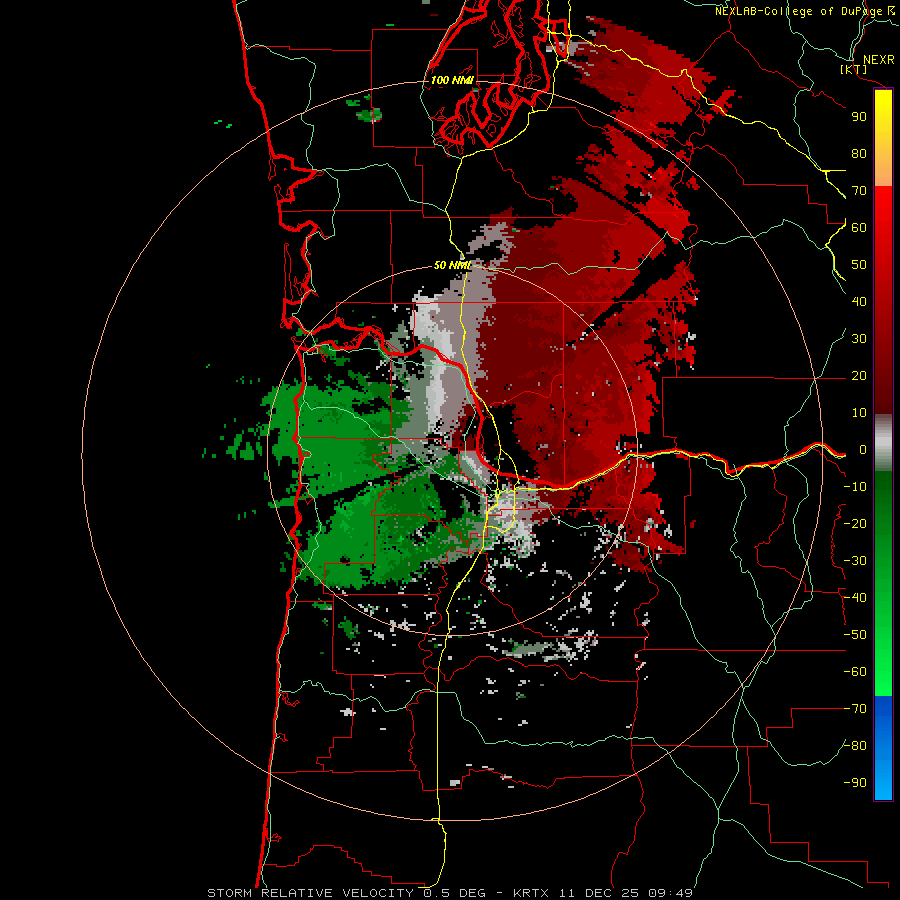Click the -10 value on velocity scale

[855, 487]
